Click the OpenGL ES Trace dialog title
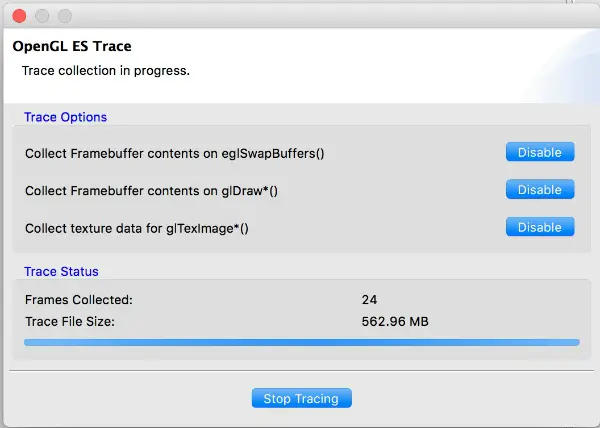This screenshot has height=428, width=600. pyautogui.click(x=72, y=46)
